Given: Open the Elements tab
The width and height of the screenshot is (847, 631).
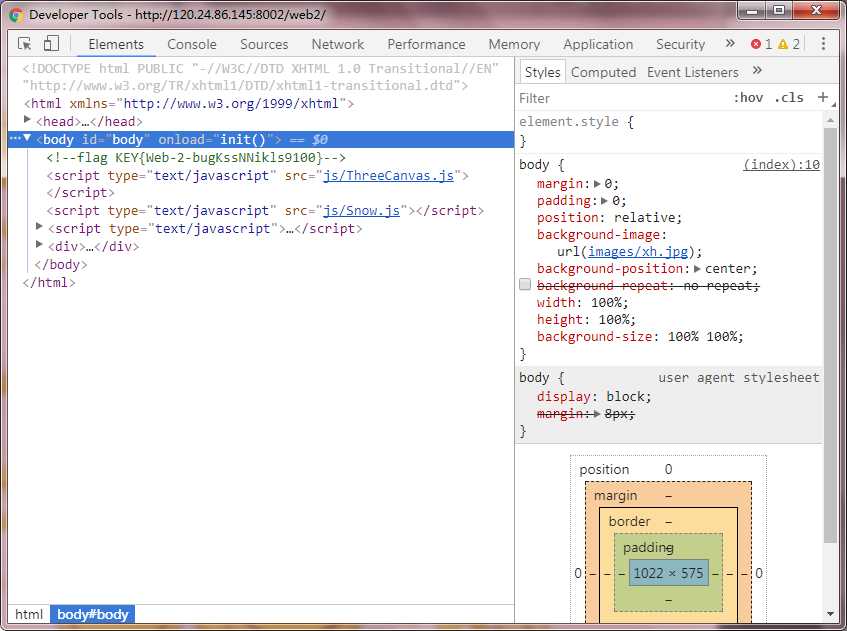Looking at the screenshot, I should point(116,44).
